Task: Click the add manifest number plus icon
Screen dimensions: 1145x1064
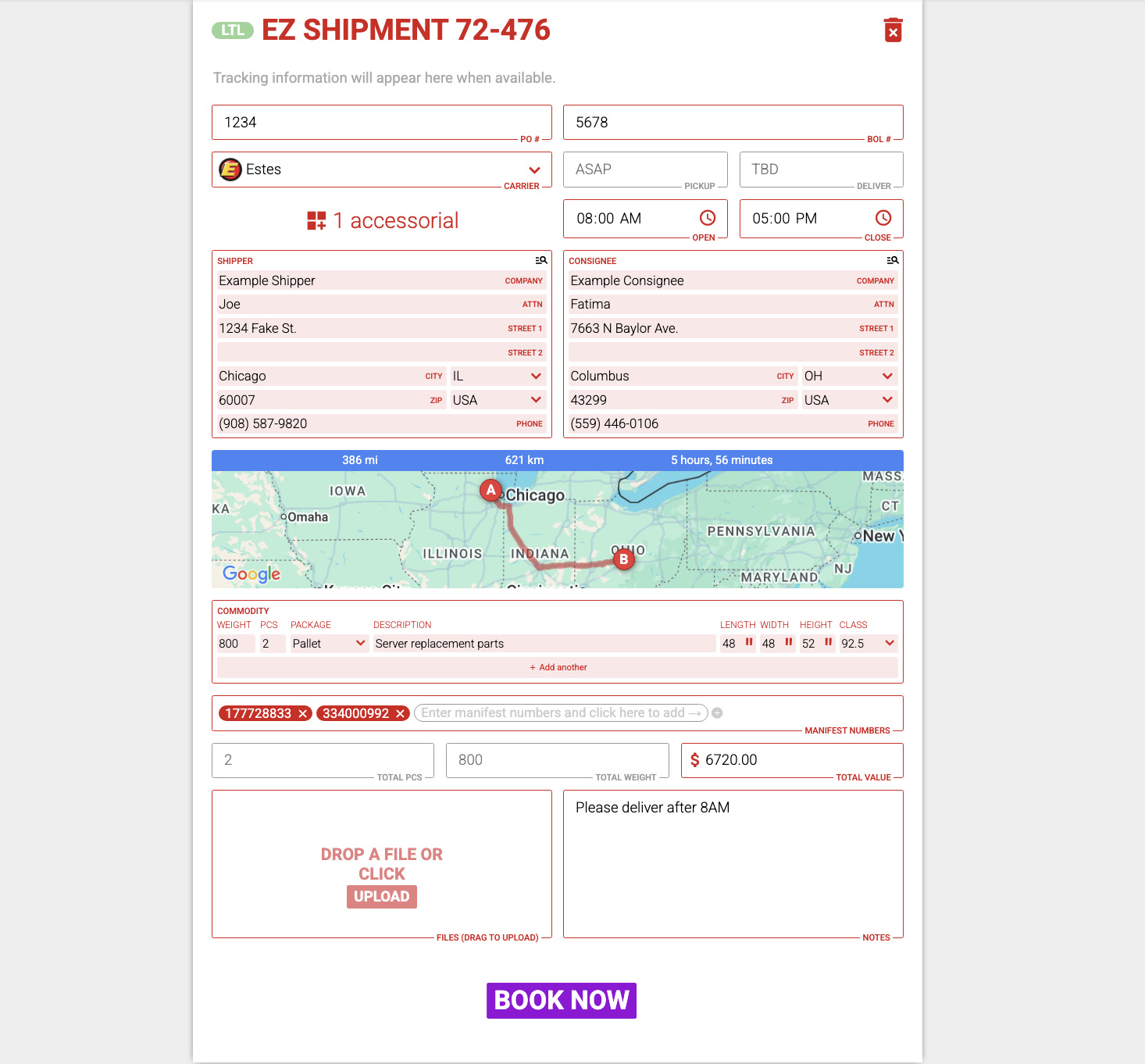Action: tap(717, 713)
